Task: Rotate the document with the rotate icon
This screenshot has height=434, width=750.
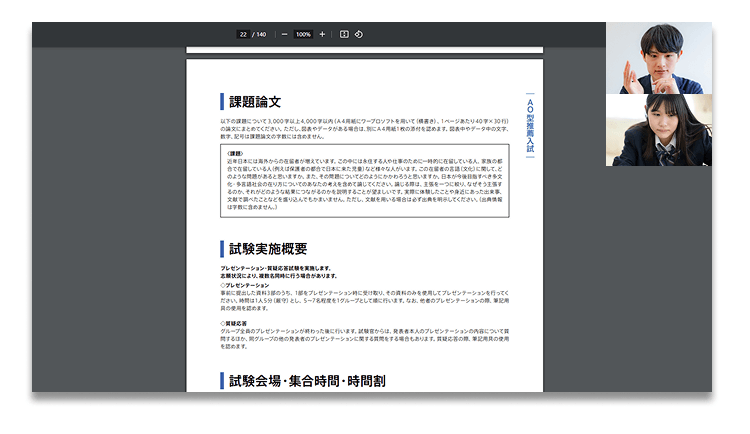Action: coord(359,34)
